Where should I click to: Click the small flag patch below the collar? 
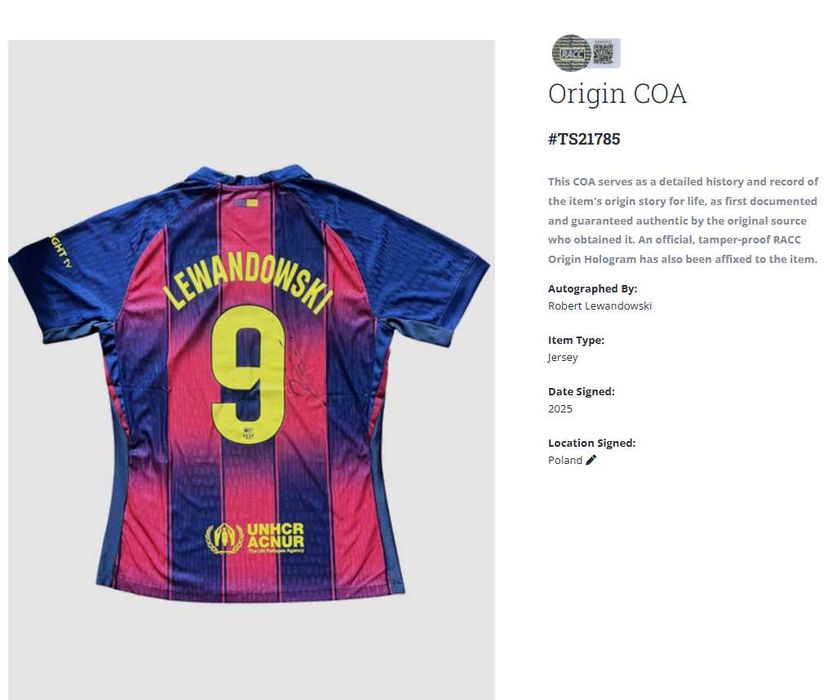click(x=246, y=202)
